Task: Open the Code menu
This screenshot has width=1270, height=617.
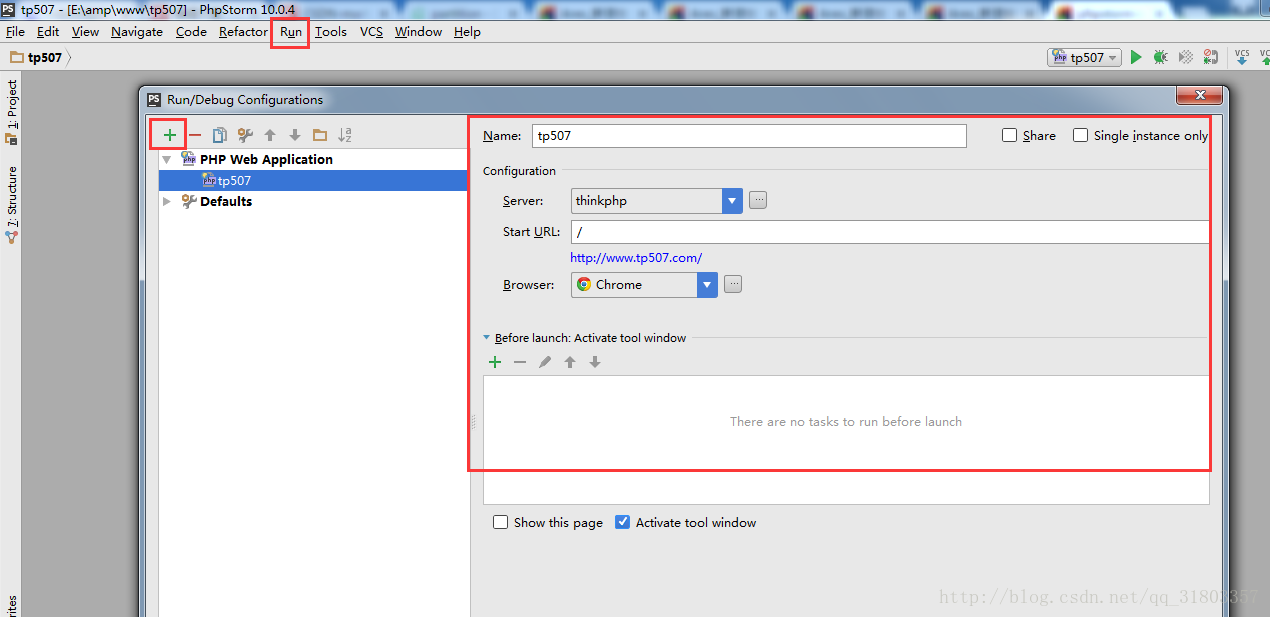Action: coord(191,31)
